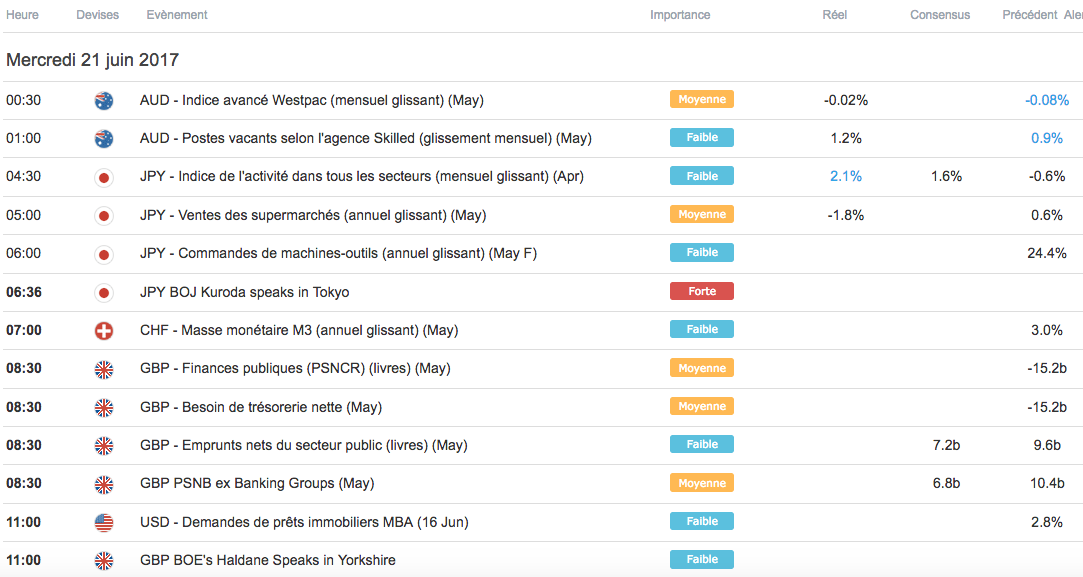Click the Moyenne badge on Westpac row

coord(701,99)
